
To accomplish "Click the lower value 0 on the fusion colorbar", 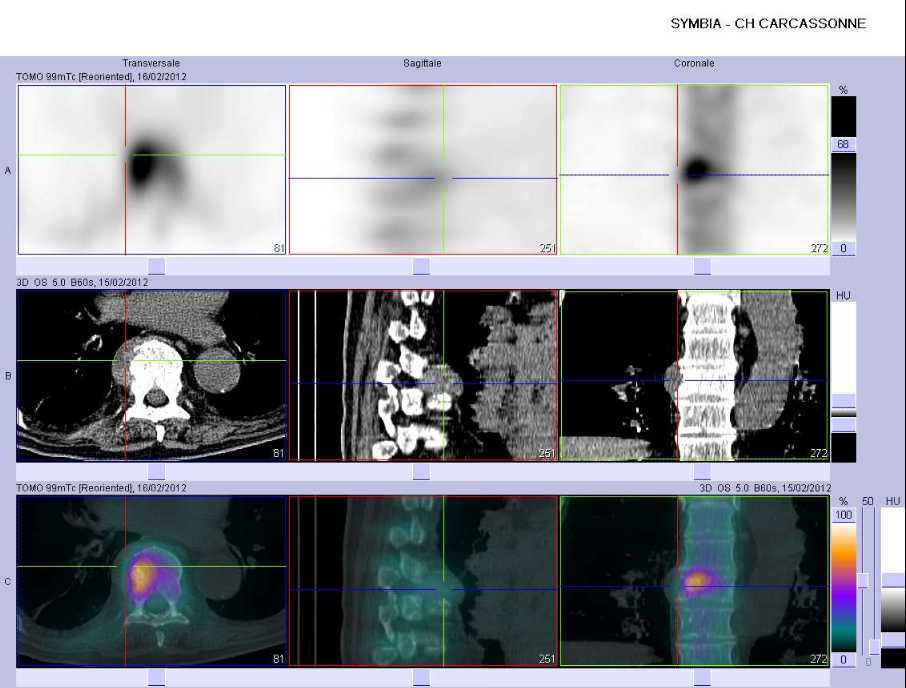I will [844, 660].
